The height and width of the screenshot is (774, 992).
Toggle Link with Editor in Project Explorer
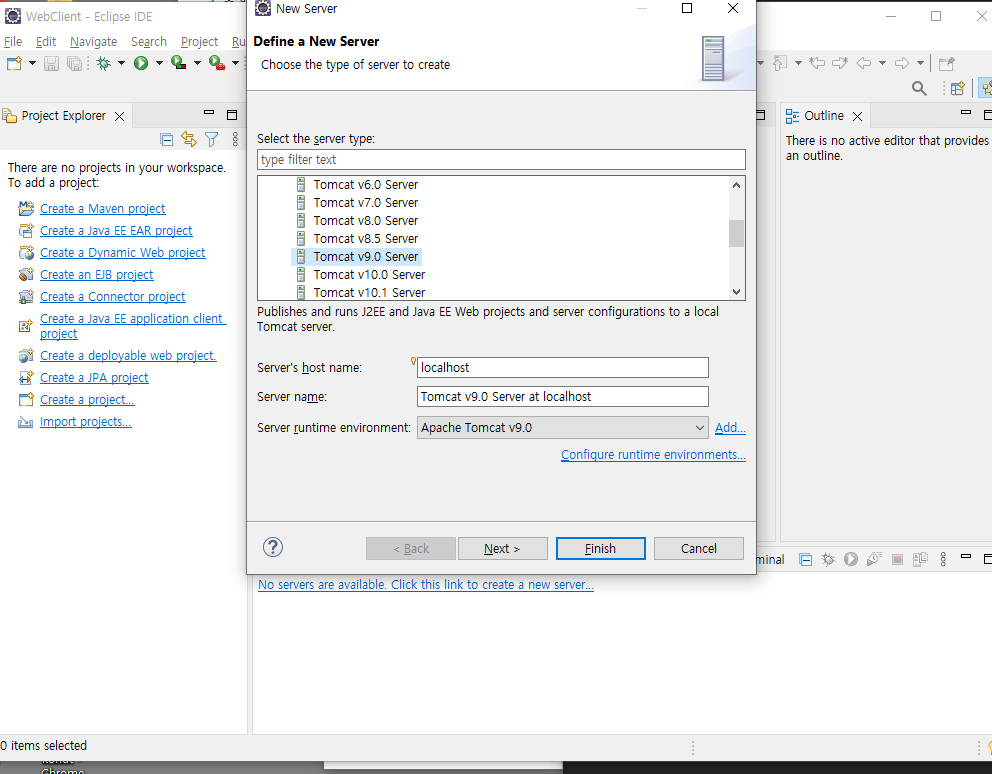tap(189, 139)
